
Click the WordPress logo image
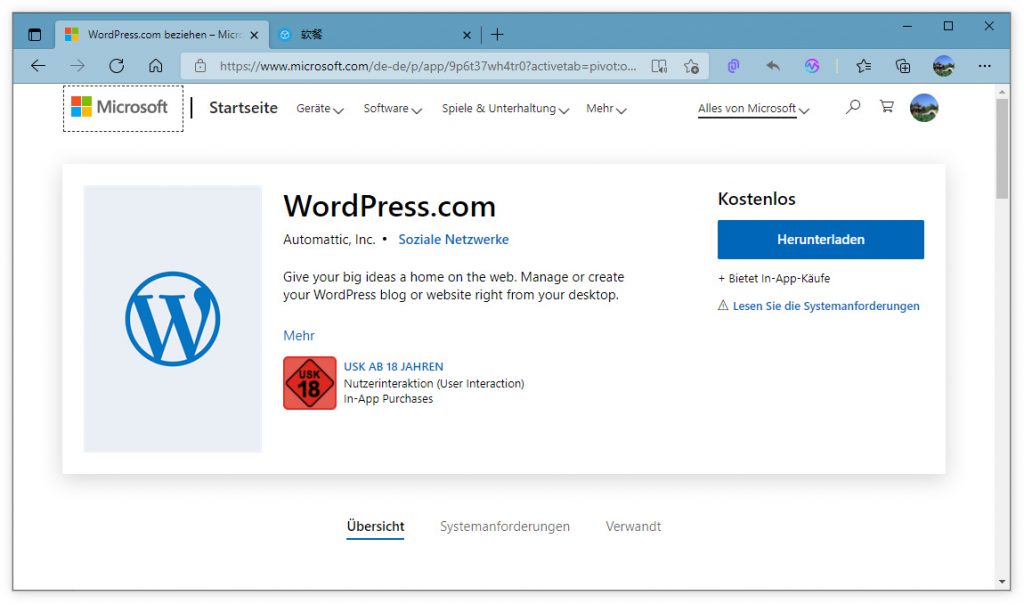point(172,317)
